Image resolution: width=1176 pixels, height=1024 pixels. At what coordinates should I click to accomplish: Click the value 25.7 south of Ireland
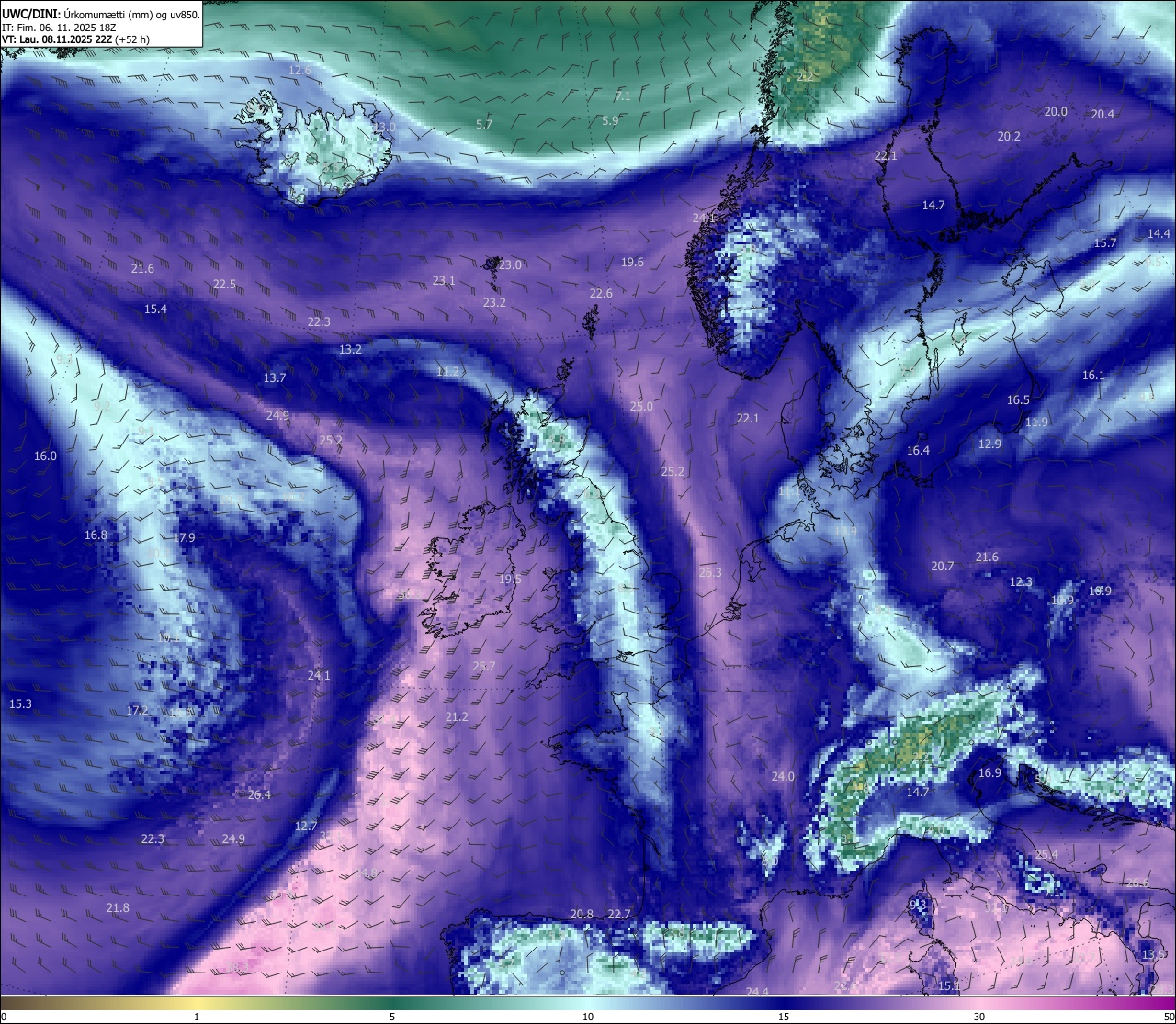tap(483, 667)
